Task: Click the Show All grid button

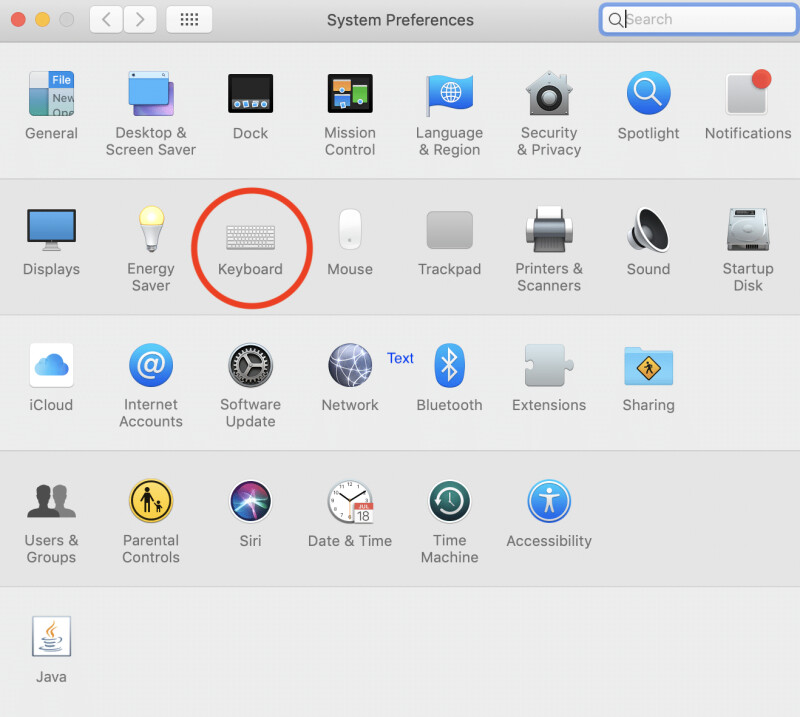Action: coord(188,19)
